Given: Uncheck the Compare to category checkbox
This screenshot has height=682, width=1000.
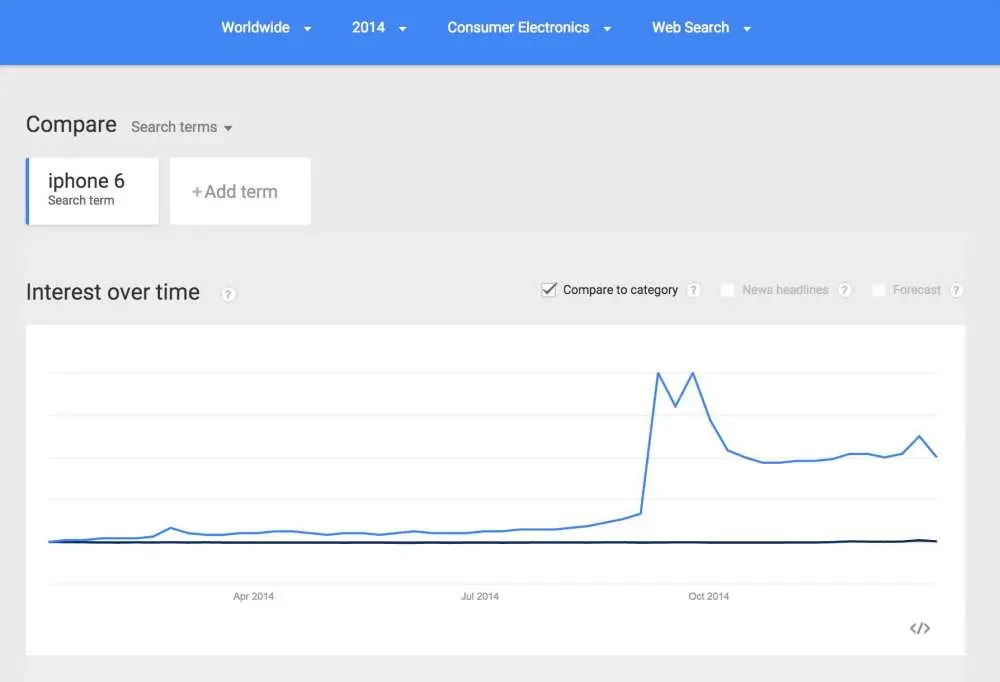Looking at the screenshot, I should 548,290.
